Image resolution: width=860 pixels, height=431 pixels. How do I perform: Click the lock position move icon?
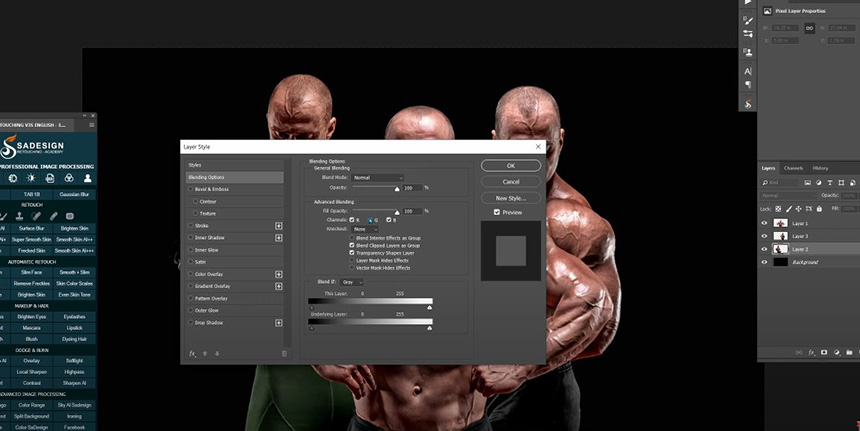point(799,209)
